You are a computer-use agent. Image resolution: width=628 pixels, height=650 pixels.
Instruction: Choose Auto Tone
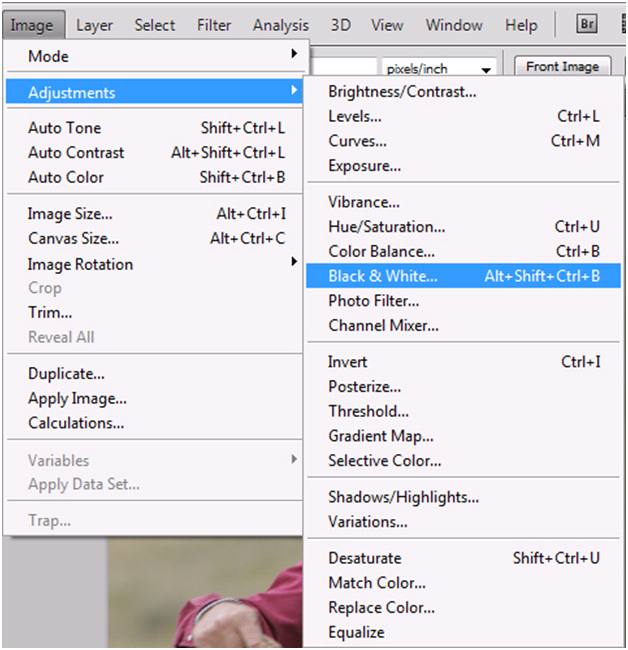coord(155,128)
